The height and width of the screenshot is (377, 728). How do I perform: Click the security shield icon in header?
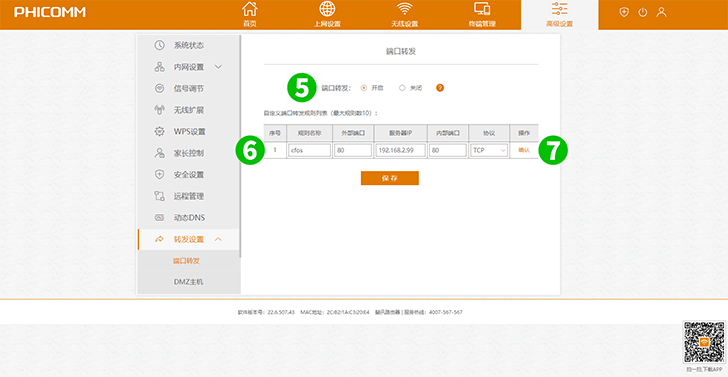624,13
